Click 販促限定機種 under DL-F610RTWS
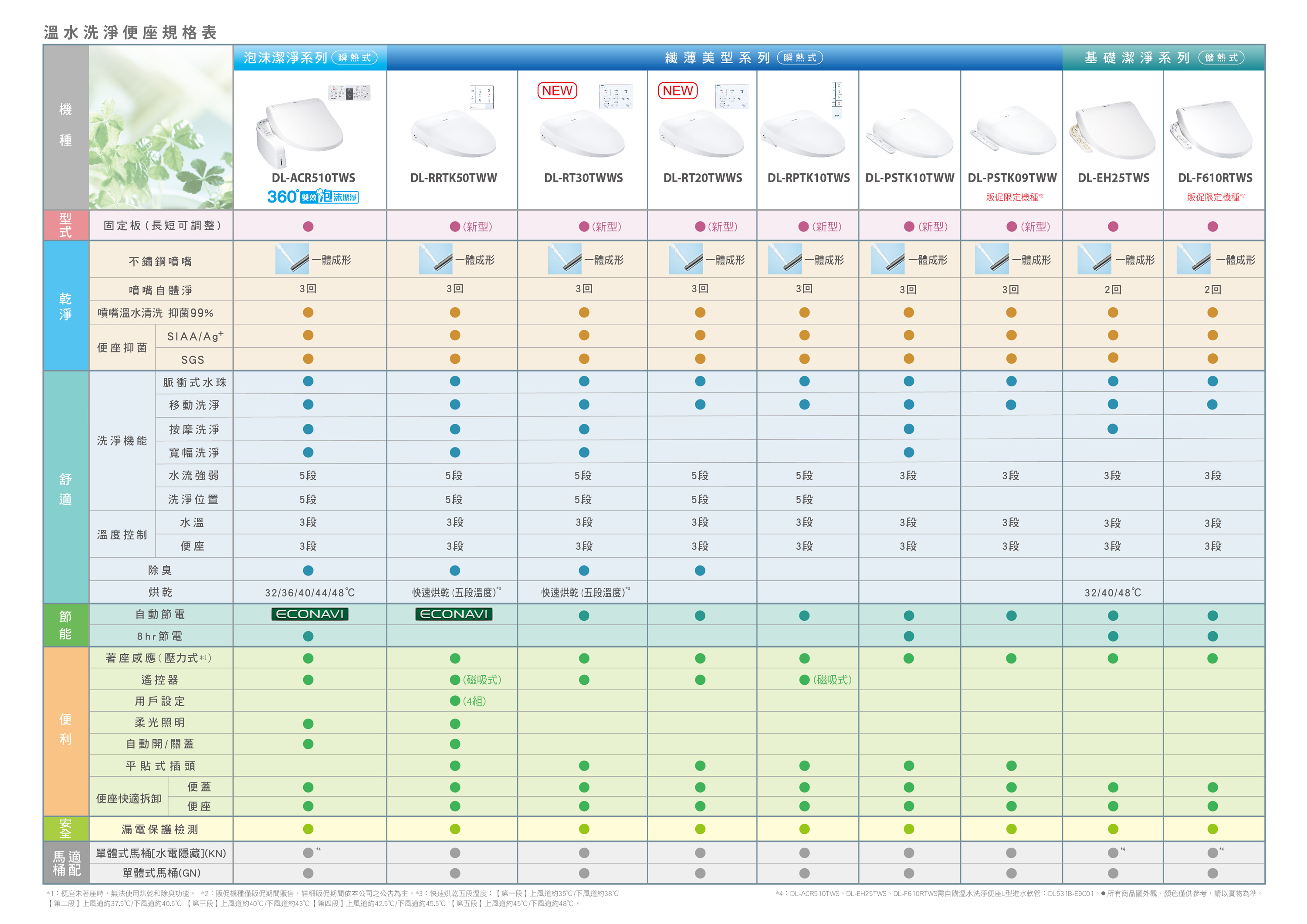This screenshot has width=1307, height=924. pyautogui.click(x=1216, y=197)
